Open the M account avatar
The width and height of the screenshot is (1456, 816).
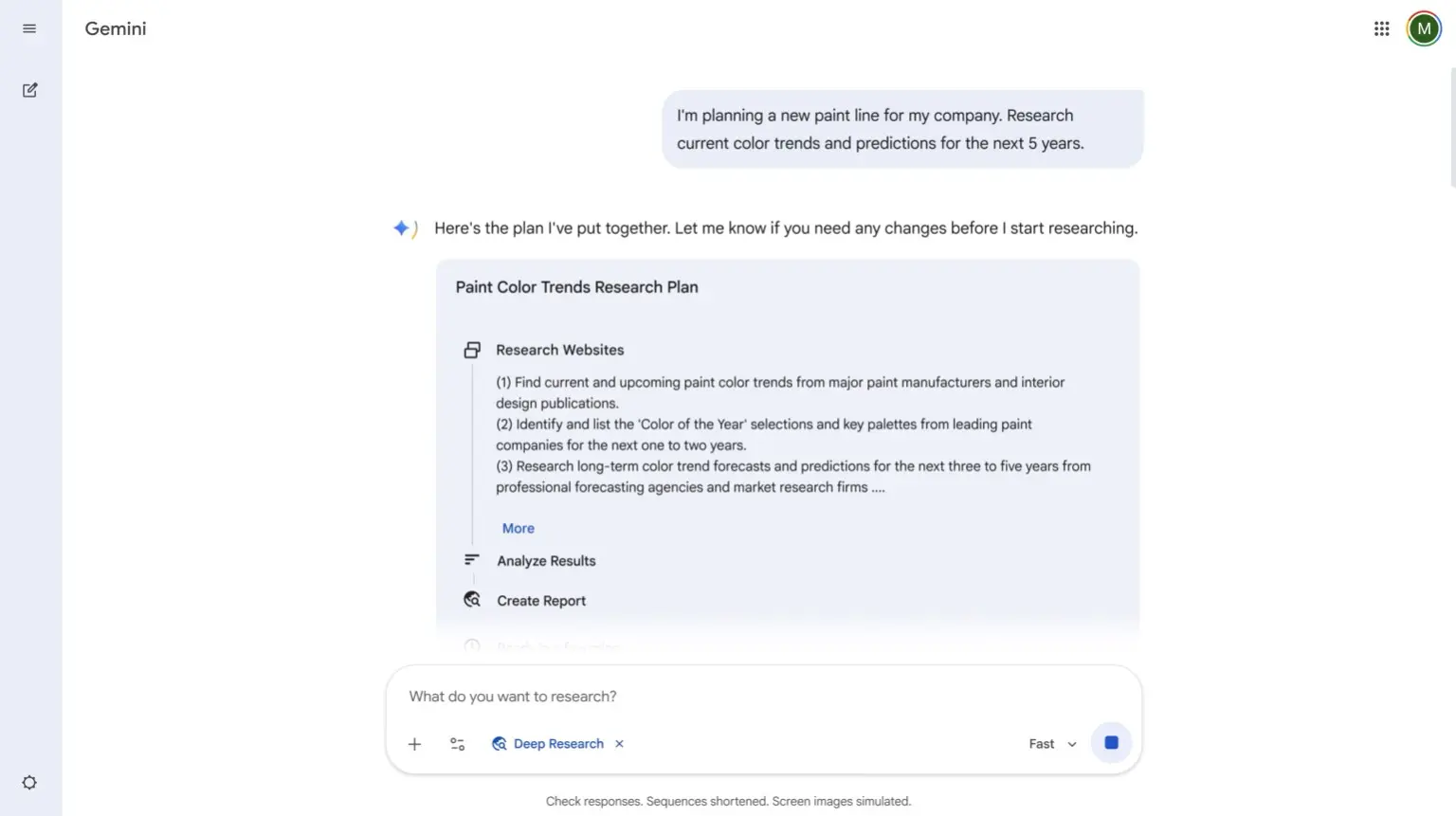coord(1424,28)
